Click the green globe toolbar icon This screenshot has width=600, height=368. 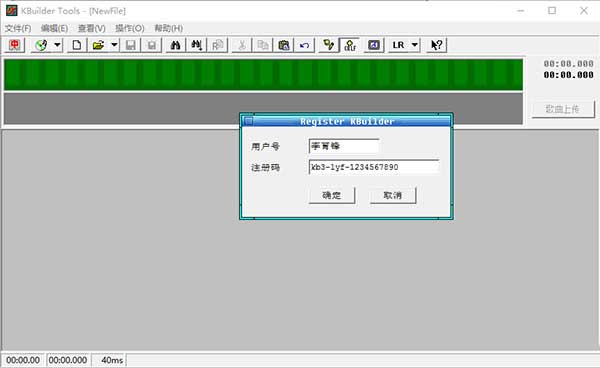pyautogui.click(x=41, y=45)
